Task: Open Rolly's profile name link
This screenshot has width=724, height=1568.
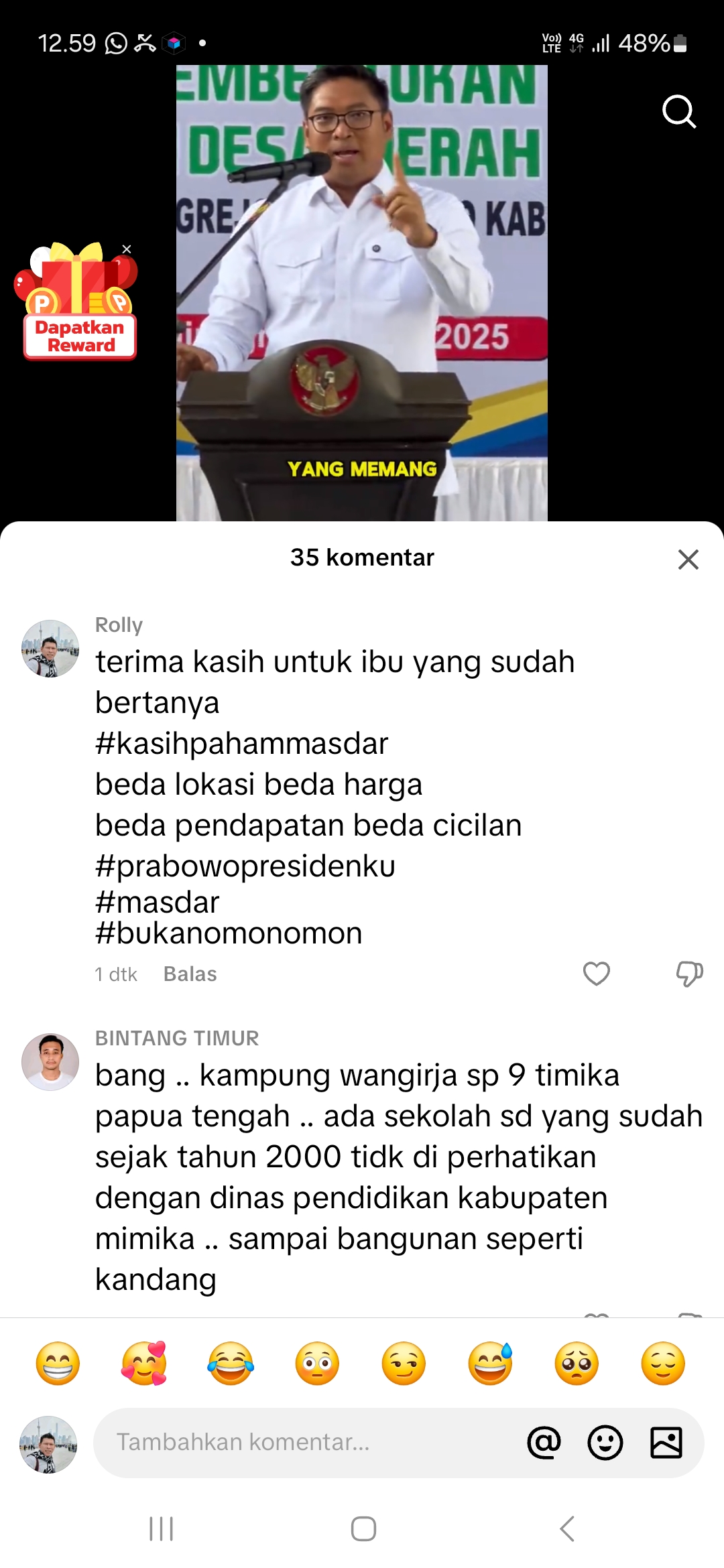Action: (119, 625)
